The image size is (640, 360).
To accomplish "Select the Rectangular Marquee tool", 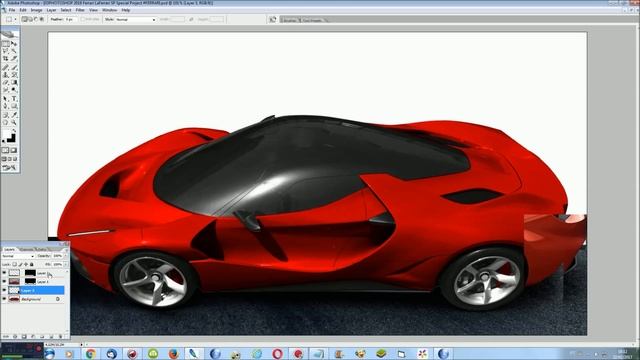I will click(x=5, y=43).
